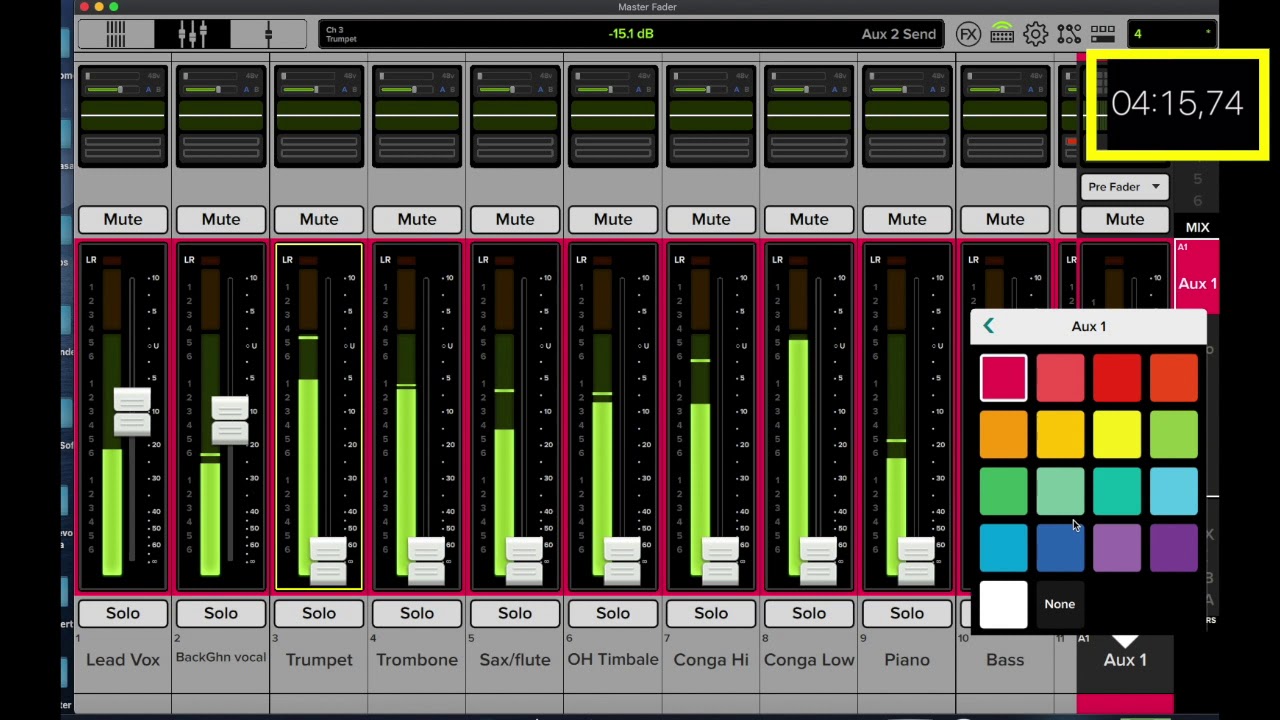This screenshot has height=720, width=1280.
Task: Open the quick access panel icon
Action: point(1103,34)
